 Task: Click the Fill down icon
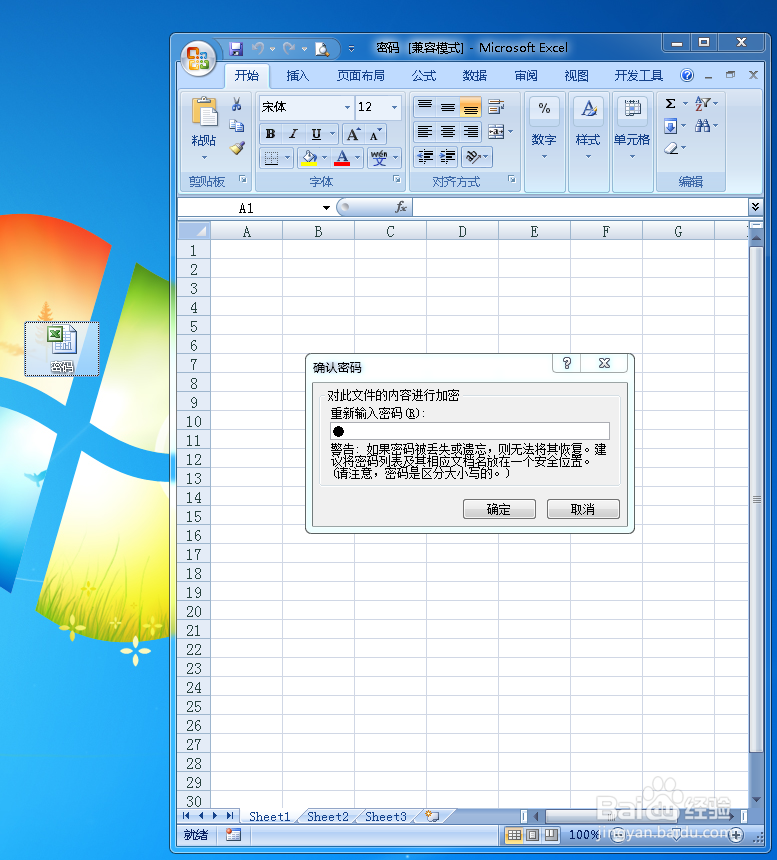point(671,126)
